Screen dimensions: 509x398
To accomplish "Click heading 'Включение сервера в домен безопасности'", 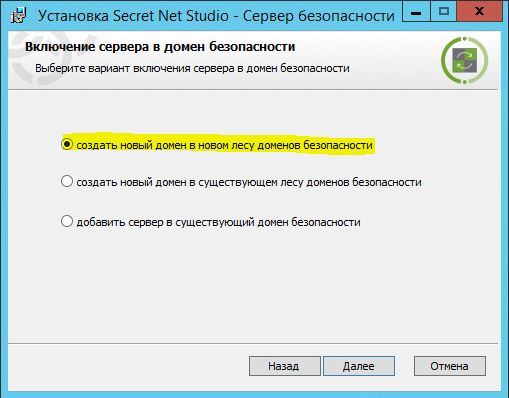I will tap(160, 47).
